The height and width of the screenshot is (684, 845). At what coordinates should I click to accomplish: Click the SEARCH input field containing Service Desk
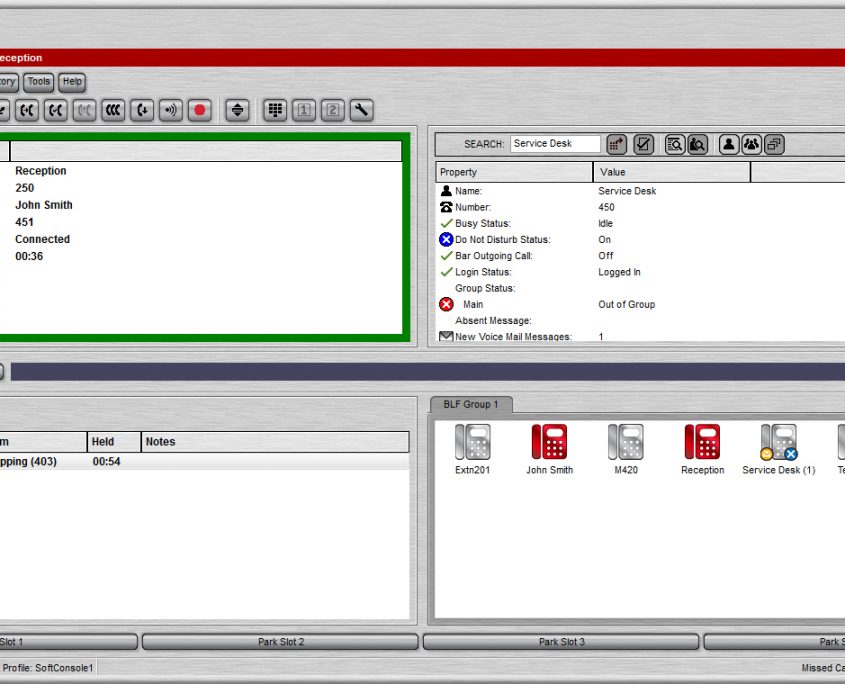pyautogui.click(x=555, y=144)
